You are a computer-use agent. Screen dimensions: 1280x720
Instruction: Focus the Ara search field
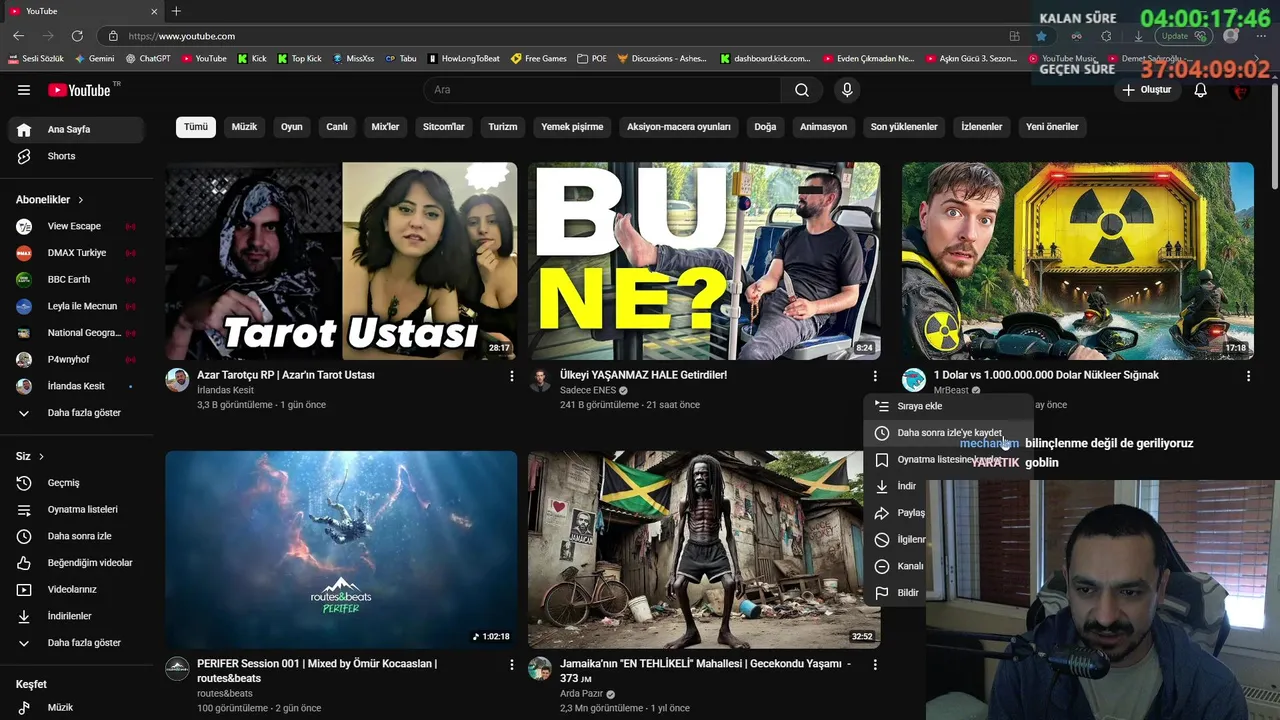[x=602, y=90]
